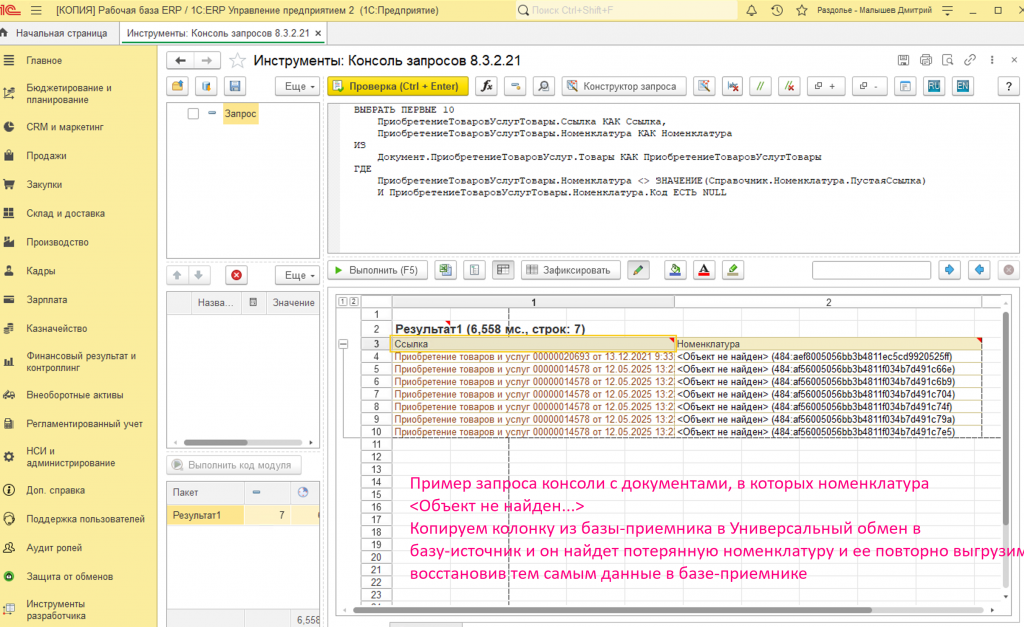Screen dimensions: 1024x627
Task: Open help with the question mark button
Action: 1008,86
